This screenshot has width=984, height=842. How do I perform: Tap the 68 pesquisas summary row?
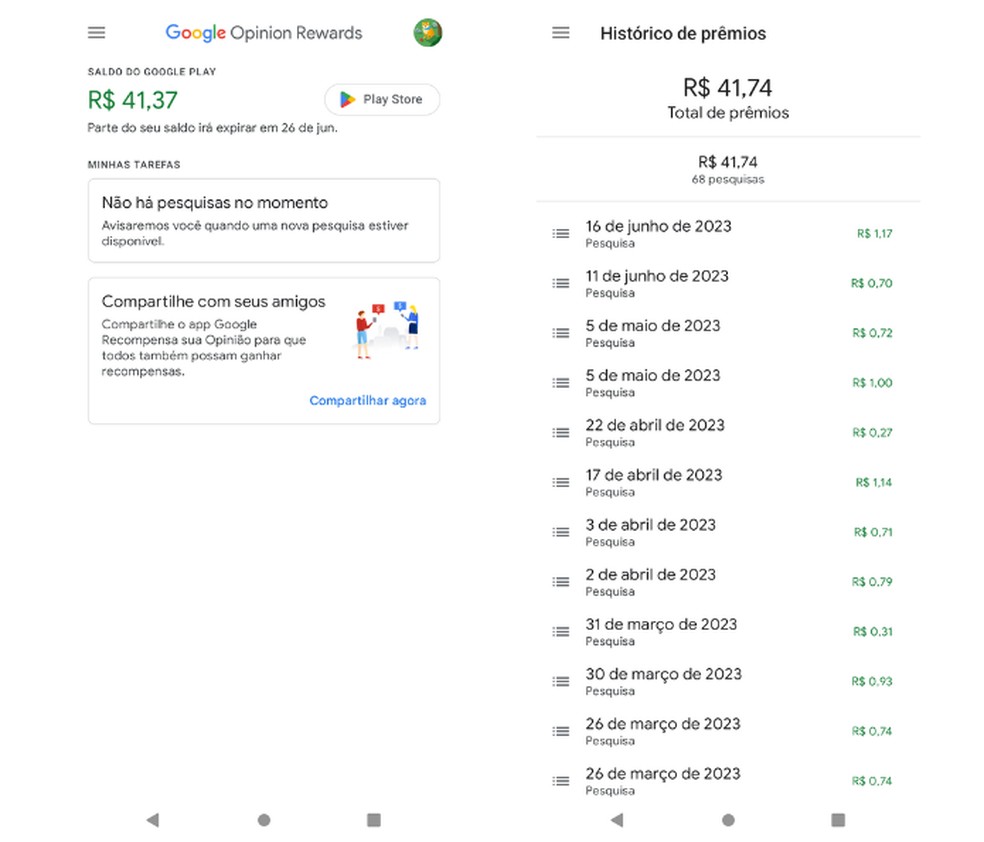click(x=728, y=171)
